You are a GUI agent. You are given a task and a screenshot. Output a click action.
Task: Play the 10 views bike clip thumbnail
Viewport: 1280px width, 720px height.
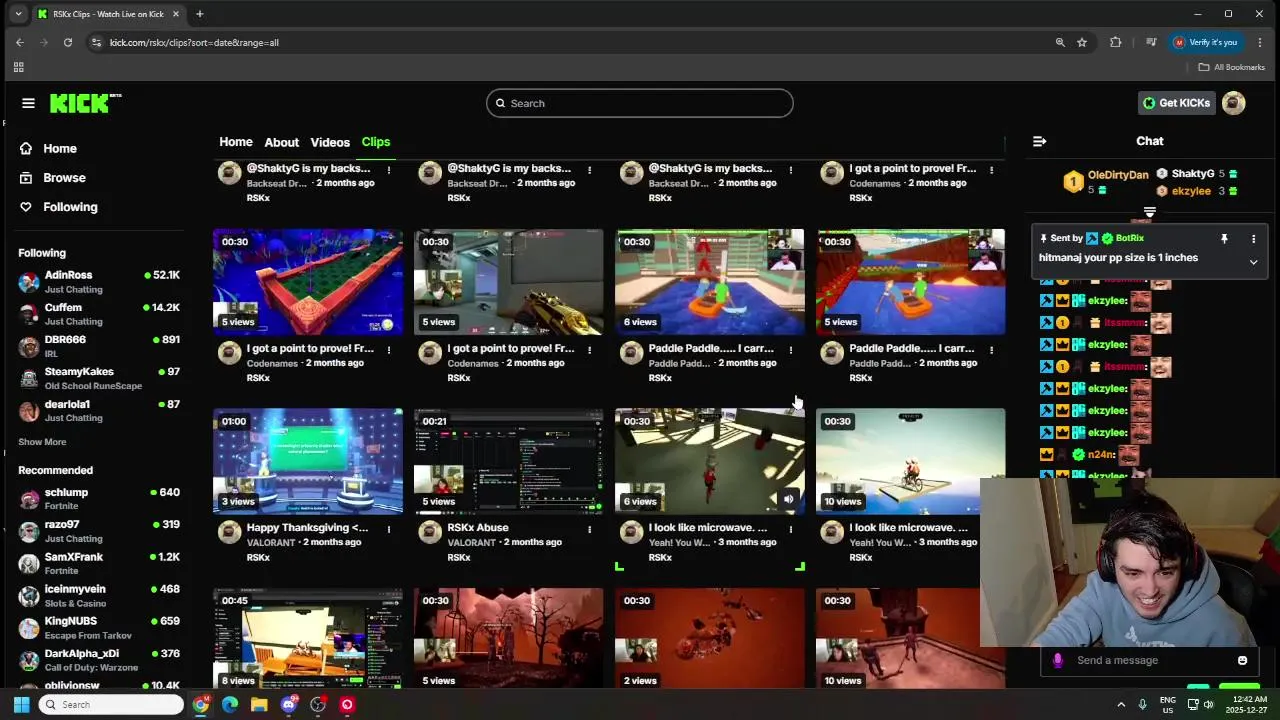(911, 461)
